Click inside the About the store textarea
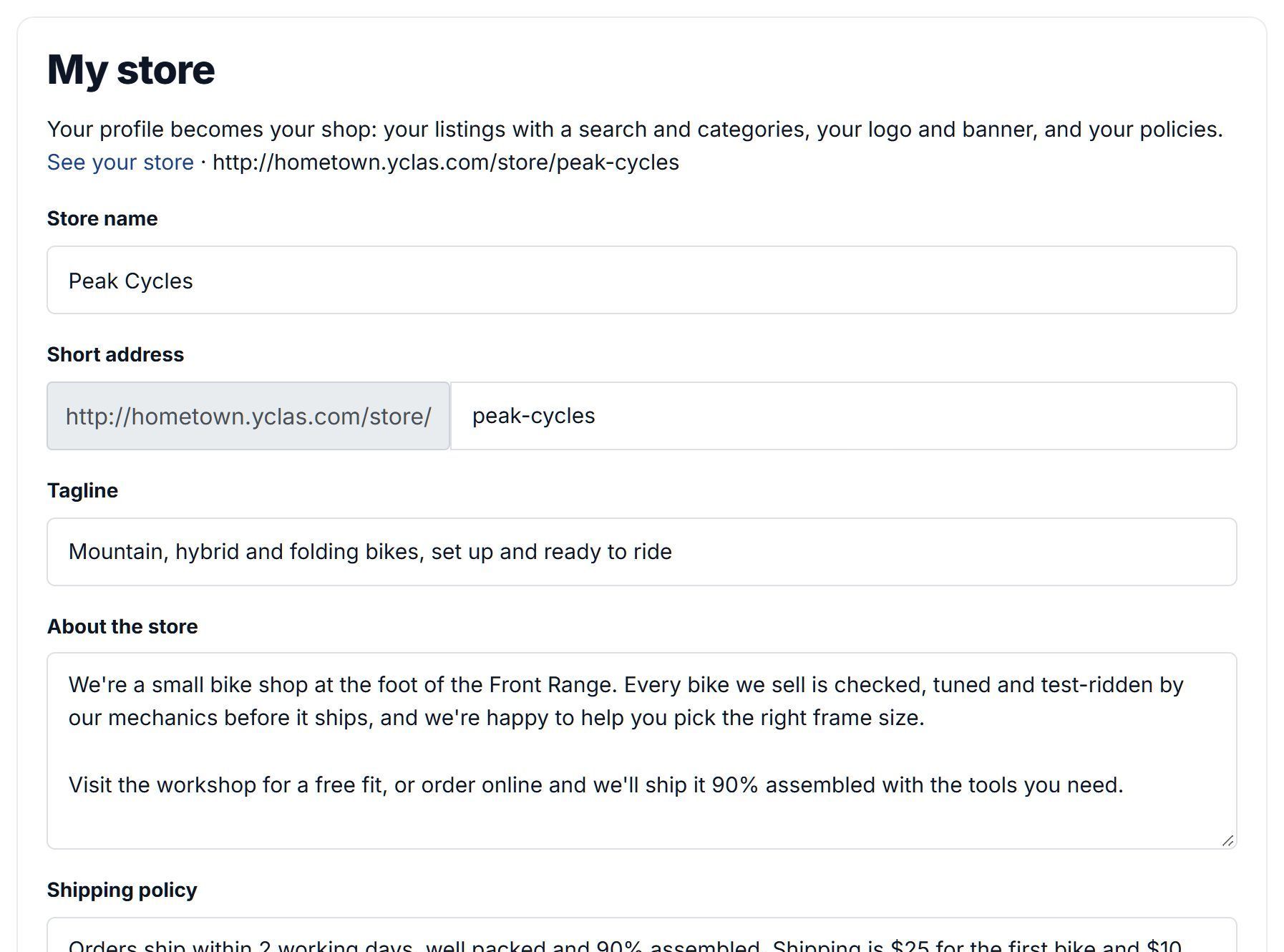 [x=641, y=751]
